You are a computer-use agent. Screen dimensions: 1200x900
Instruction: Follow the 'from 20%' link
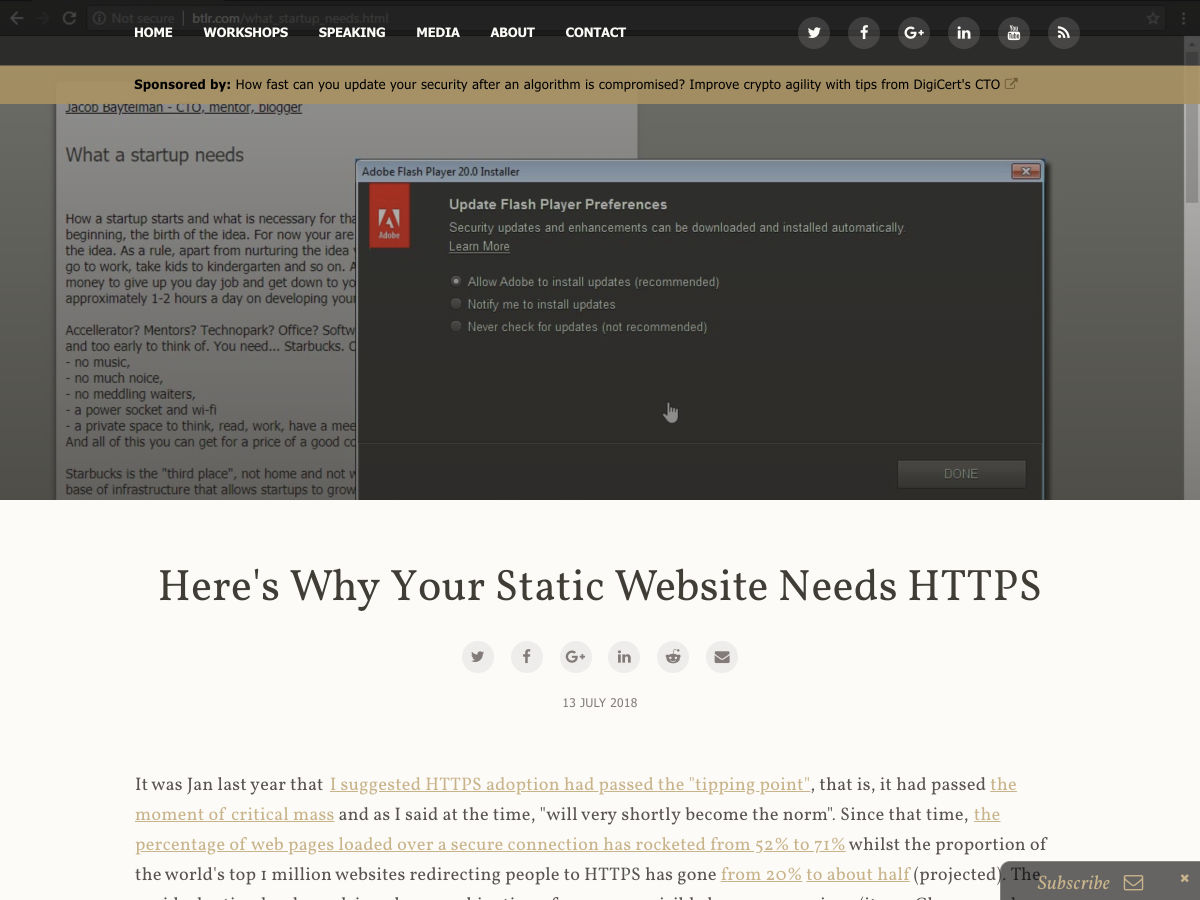pyautogui.click(x=761, y=875)
